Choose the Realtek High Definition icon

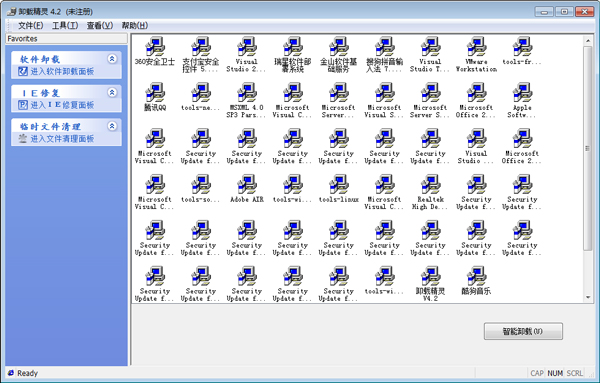(x=430, y=184)
